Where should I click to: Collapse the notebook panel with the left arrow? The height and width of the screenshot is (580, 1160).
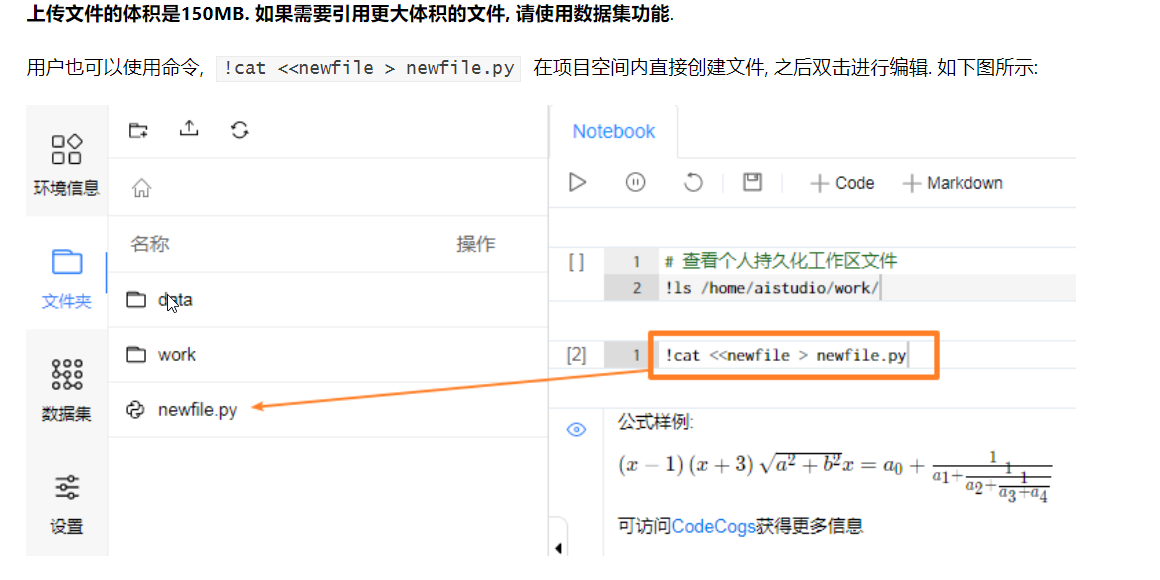(x=558, y=548)
